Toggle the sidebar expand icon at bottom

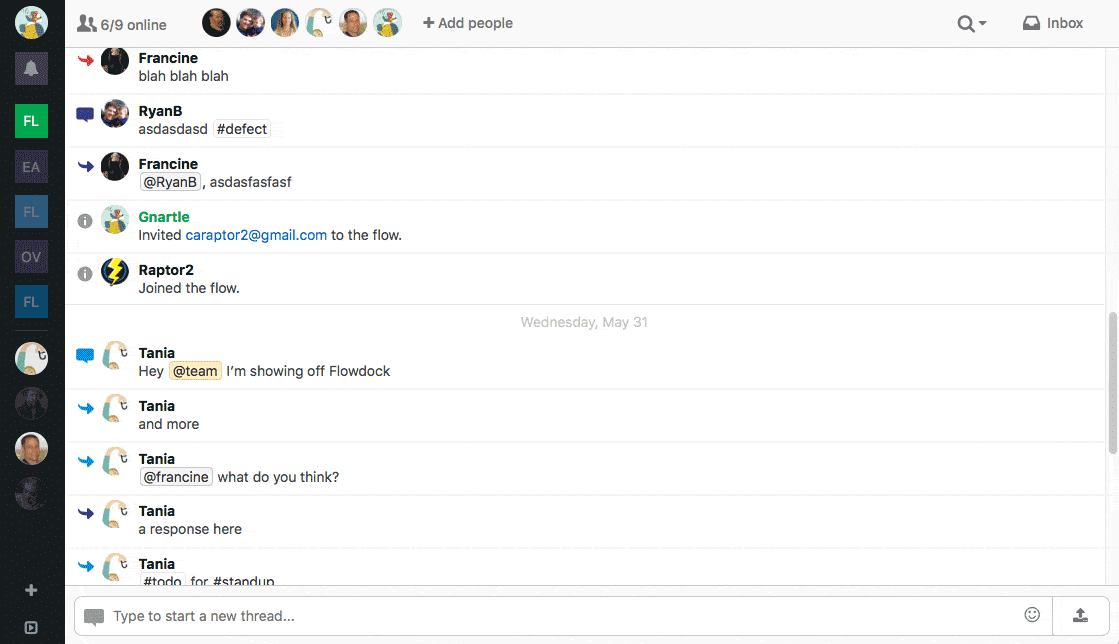coord(31,628)
